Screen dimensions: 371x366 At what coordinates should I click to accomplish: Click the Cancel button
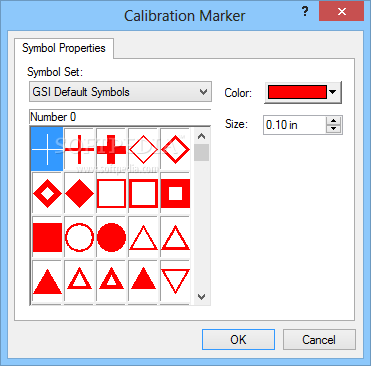[319, 340]
